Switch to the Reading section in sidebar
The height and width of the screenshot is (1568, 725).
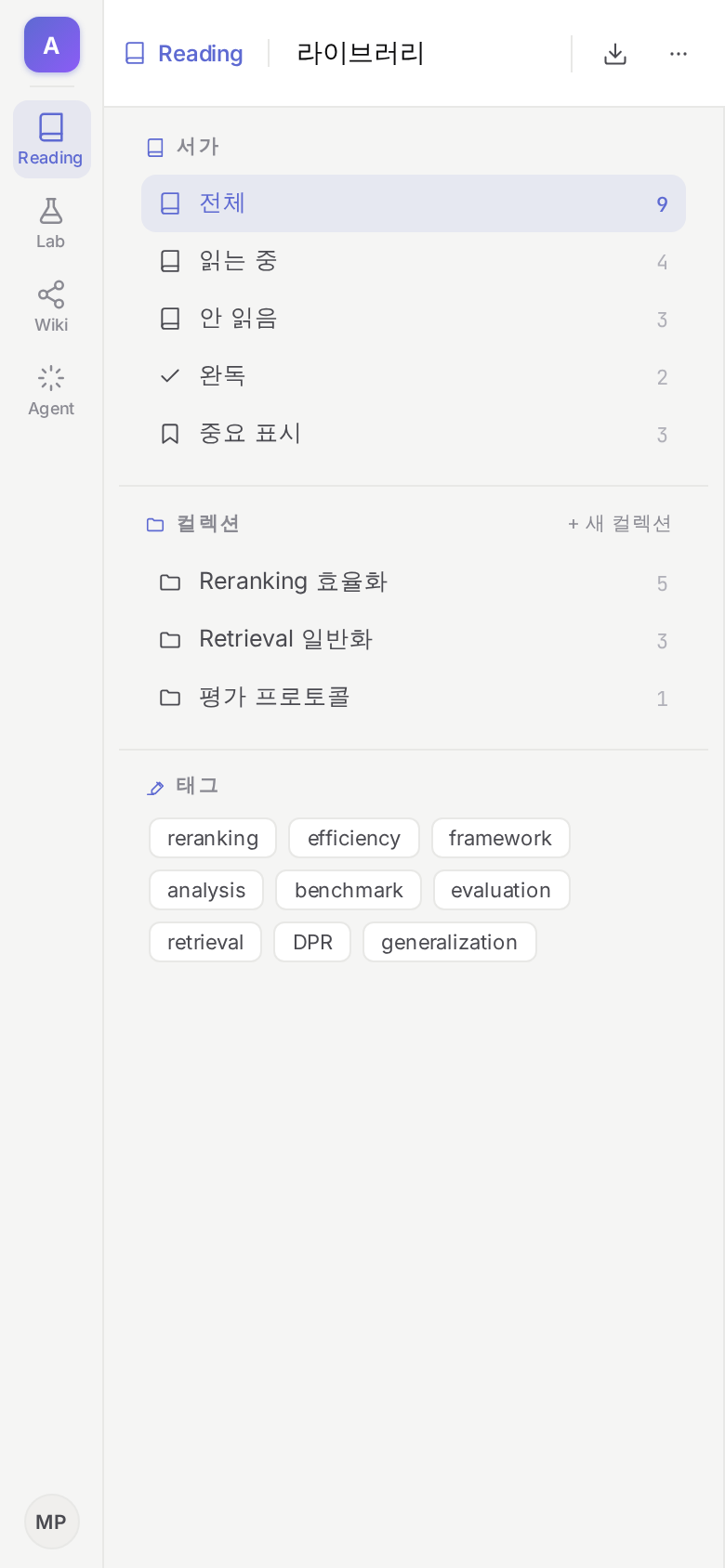click(51, 139)
